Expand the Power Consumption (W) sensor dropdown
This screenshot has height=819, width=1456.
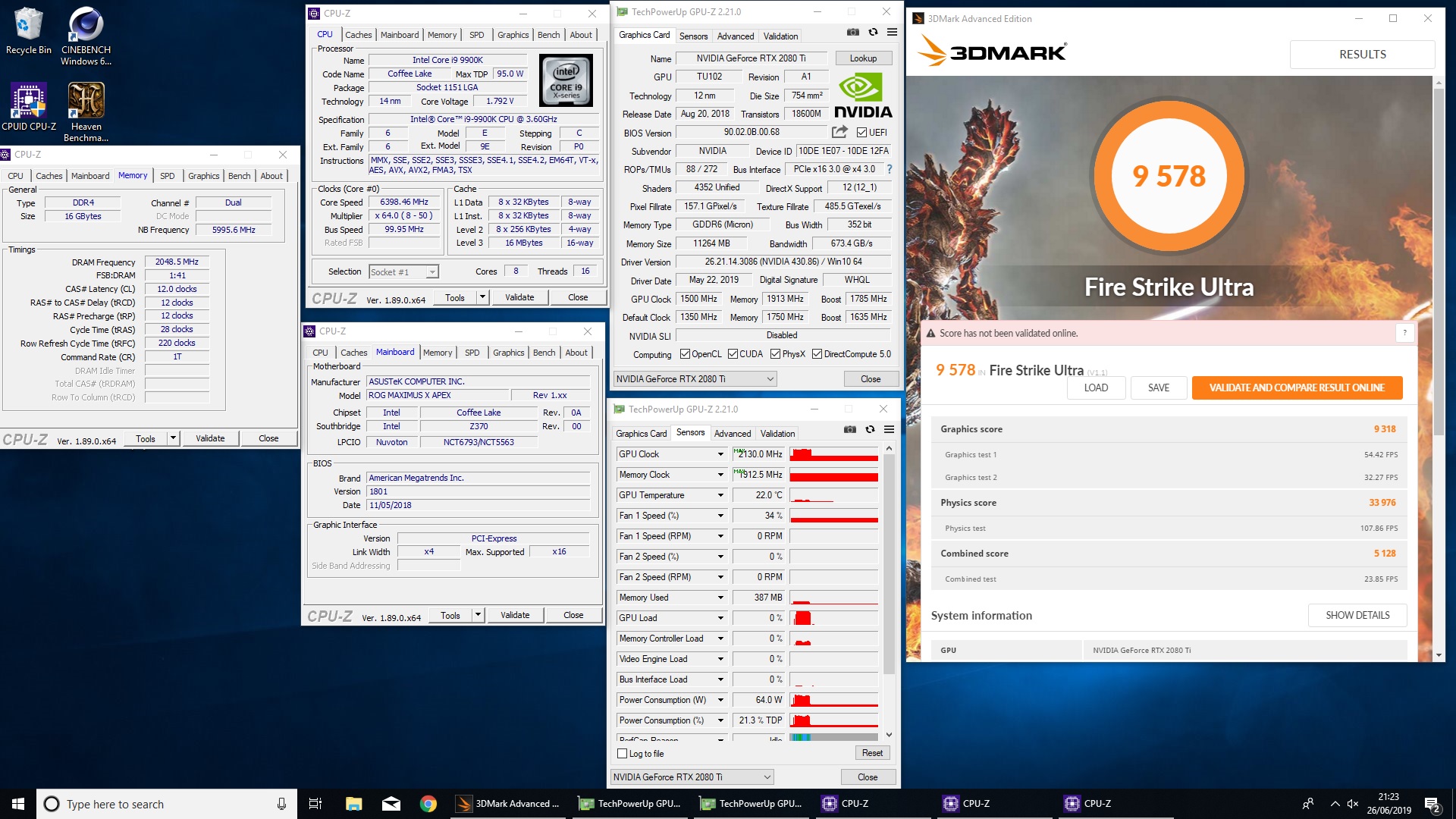[720, 700]
